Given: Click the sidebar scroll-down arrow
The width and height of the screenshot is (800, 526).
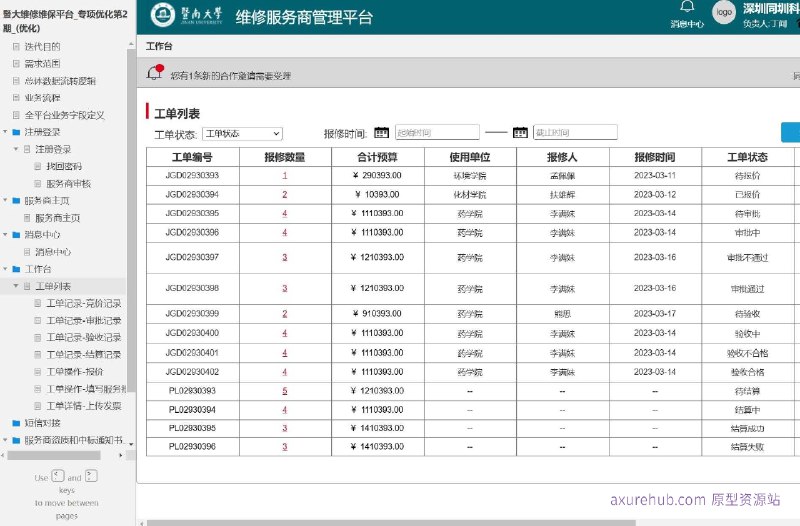Looking at the screenshot, I should [x=131, y=444].
